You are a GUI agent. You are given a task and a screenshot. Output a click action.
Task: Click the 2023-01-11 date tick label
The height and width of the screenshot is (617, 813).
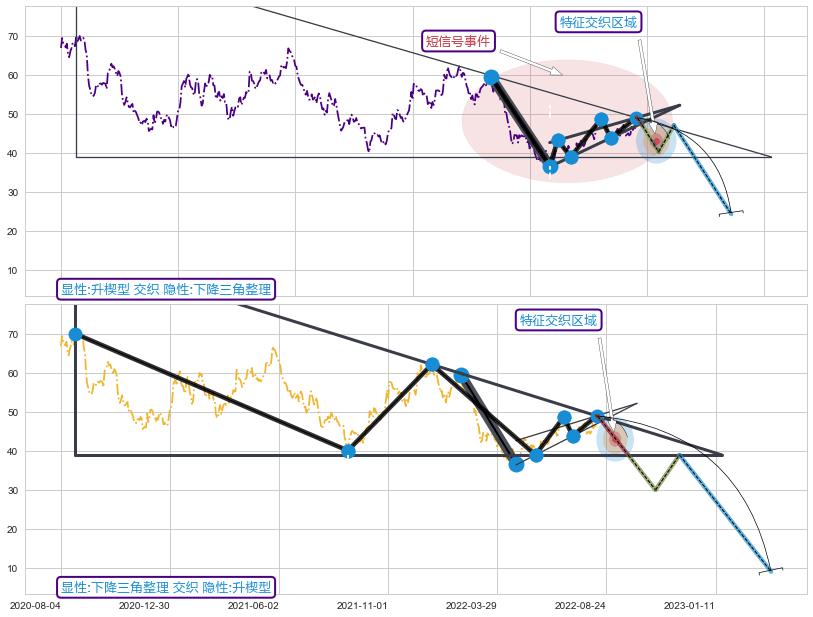[689, 605]
